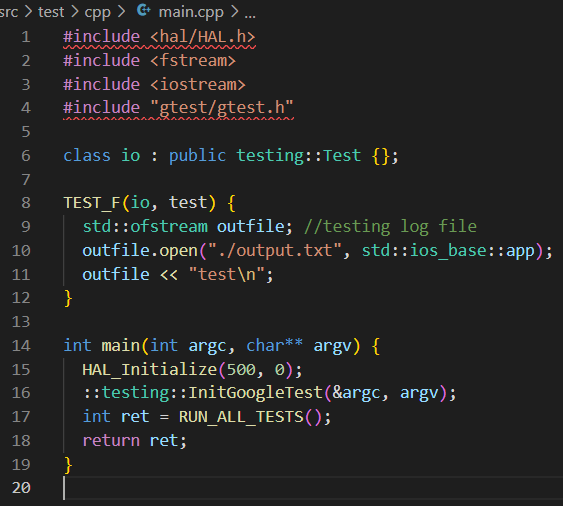Click the "./output.txt" string literal
The width and height of the screenshot is (563, 506).
coord(275,251)
